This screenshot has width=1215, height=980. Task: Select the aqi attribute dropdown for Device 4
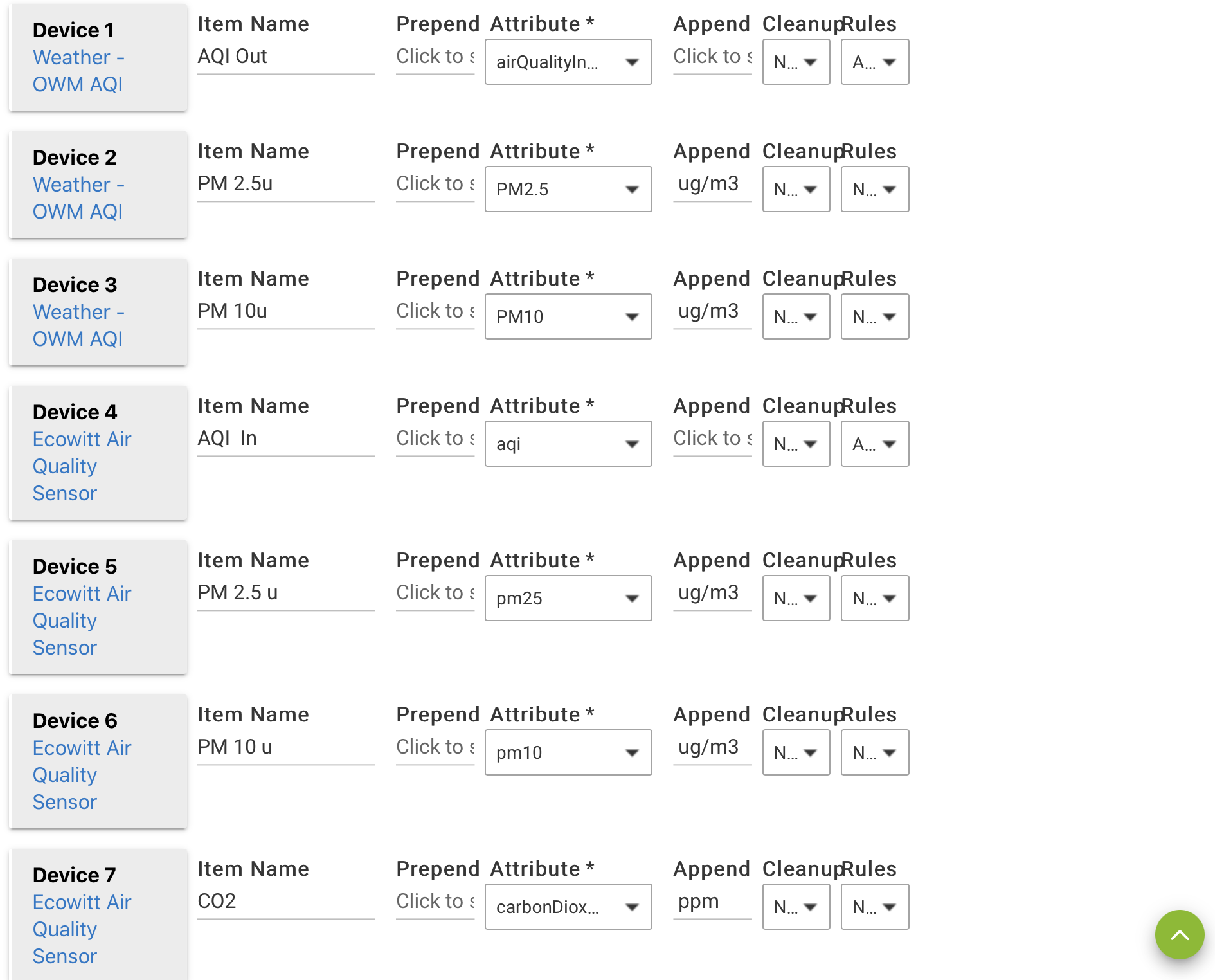point(568,444)
